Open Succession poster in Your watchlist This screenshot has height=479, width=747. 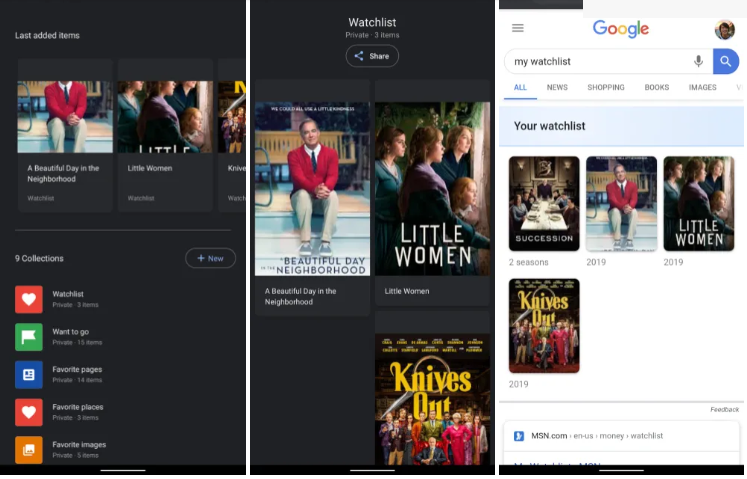pos(544,204)
